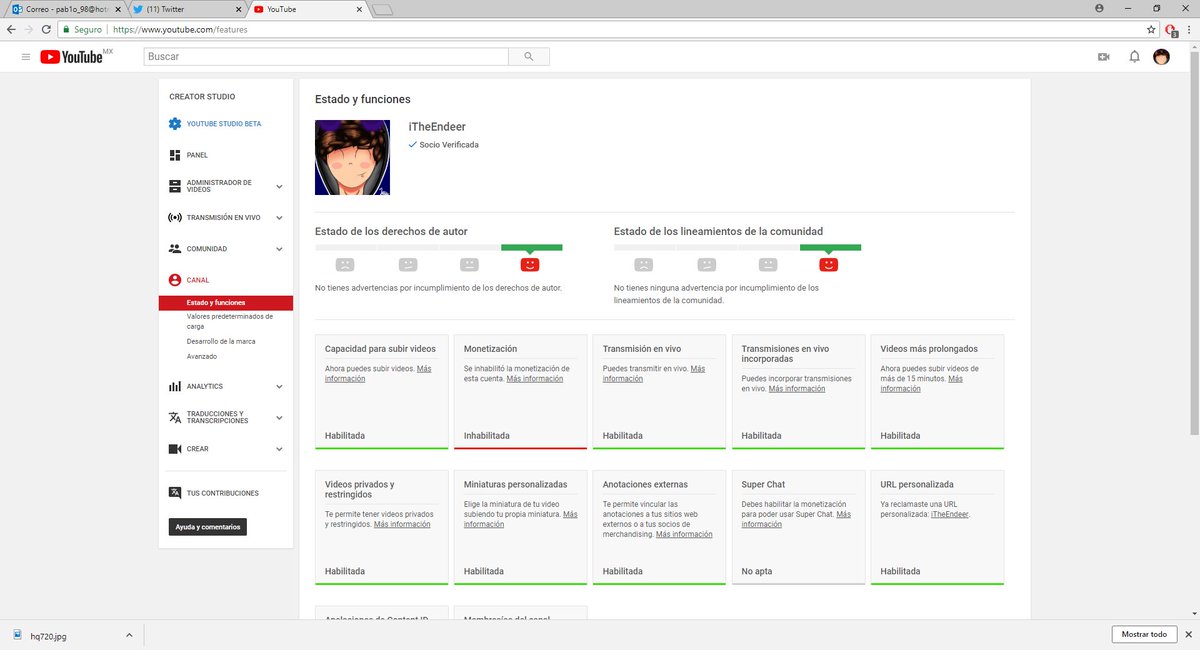
Task: Click No apta status on Super Chat card
Action: pyautogui.click(x=758, y=571)
